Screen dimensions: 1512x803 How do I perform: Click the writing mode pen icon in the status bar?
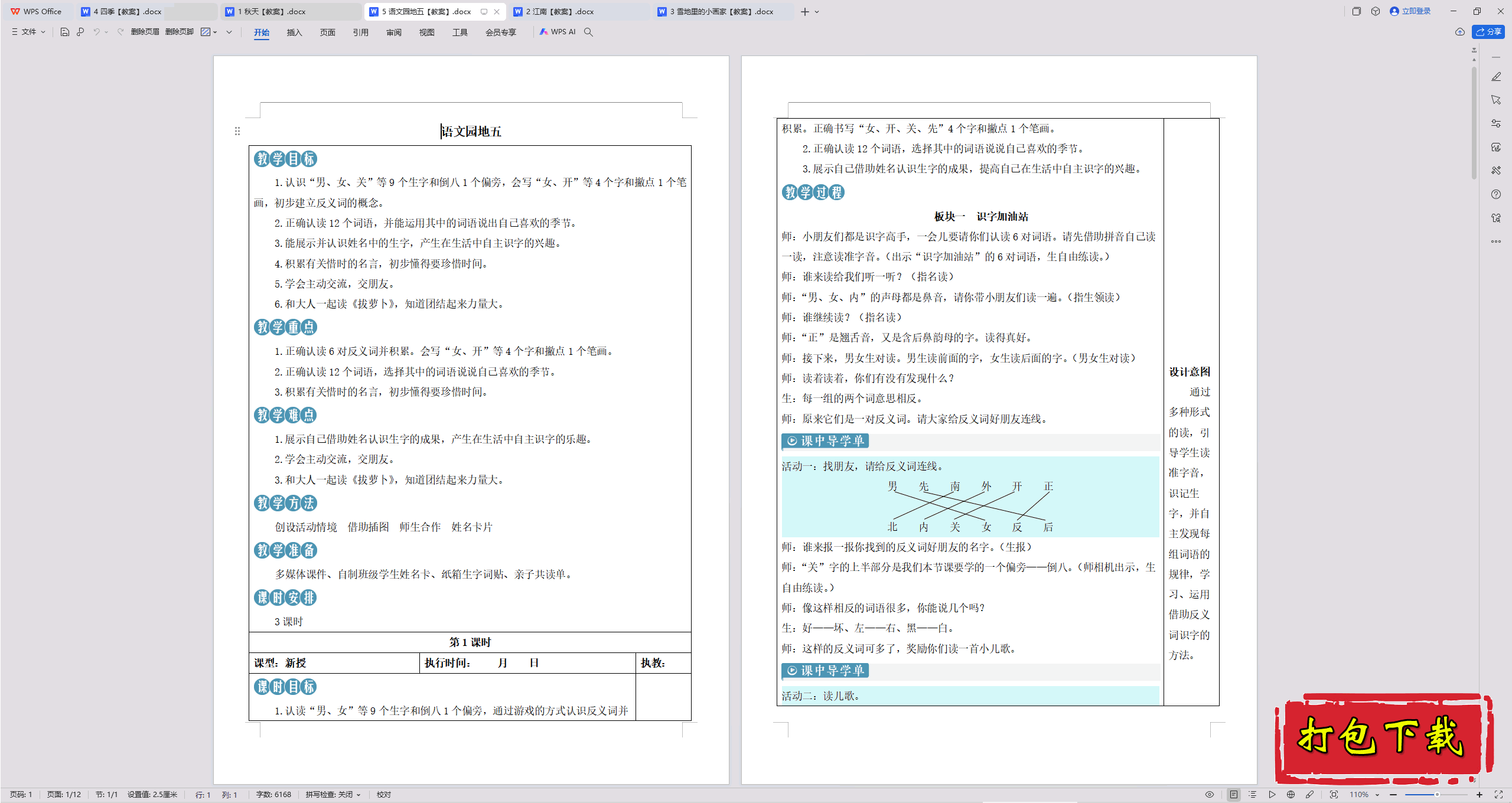(1309, 795)
